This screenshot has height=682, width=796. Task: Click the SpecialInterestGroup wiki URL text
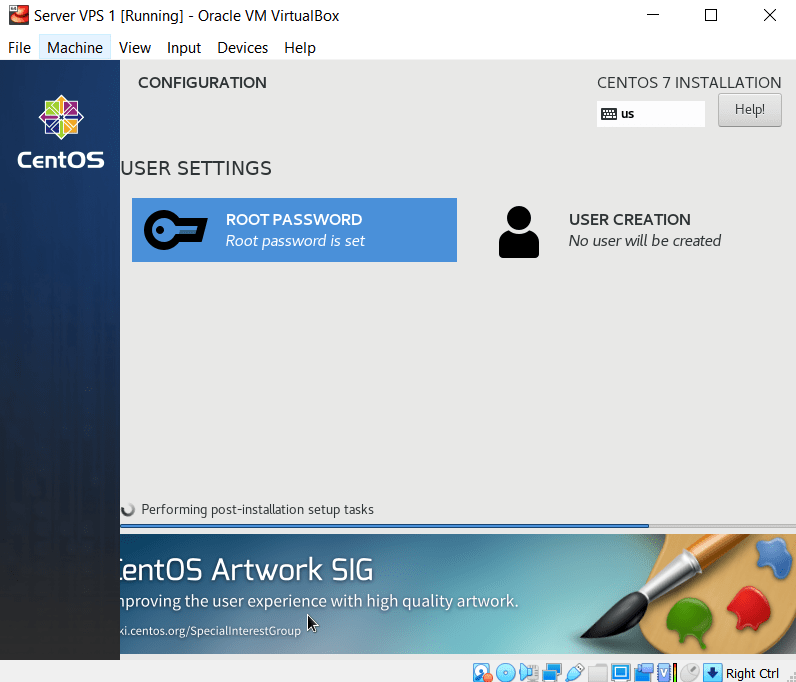[211, 631]
